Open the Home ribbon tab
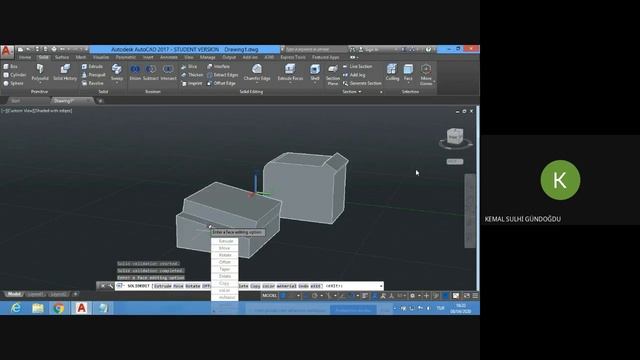 point(25,58)
